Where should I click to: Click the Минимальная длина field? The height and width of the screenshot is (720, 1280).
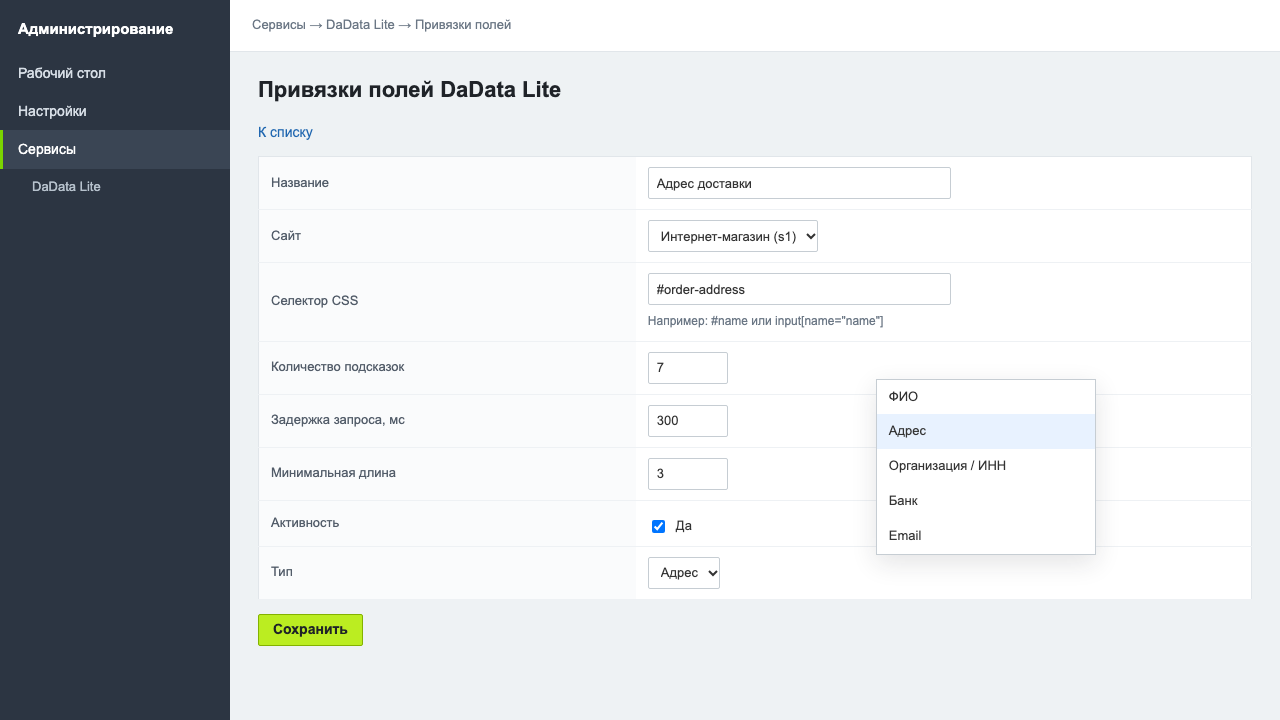pyautogui.click(x=688, y=473)
